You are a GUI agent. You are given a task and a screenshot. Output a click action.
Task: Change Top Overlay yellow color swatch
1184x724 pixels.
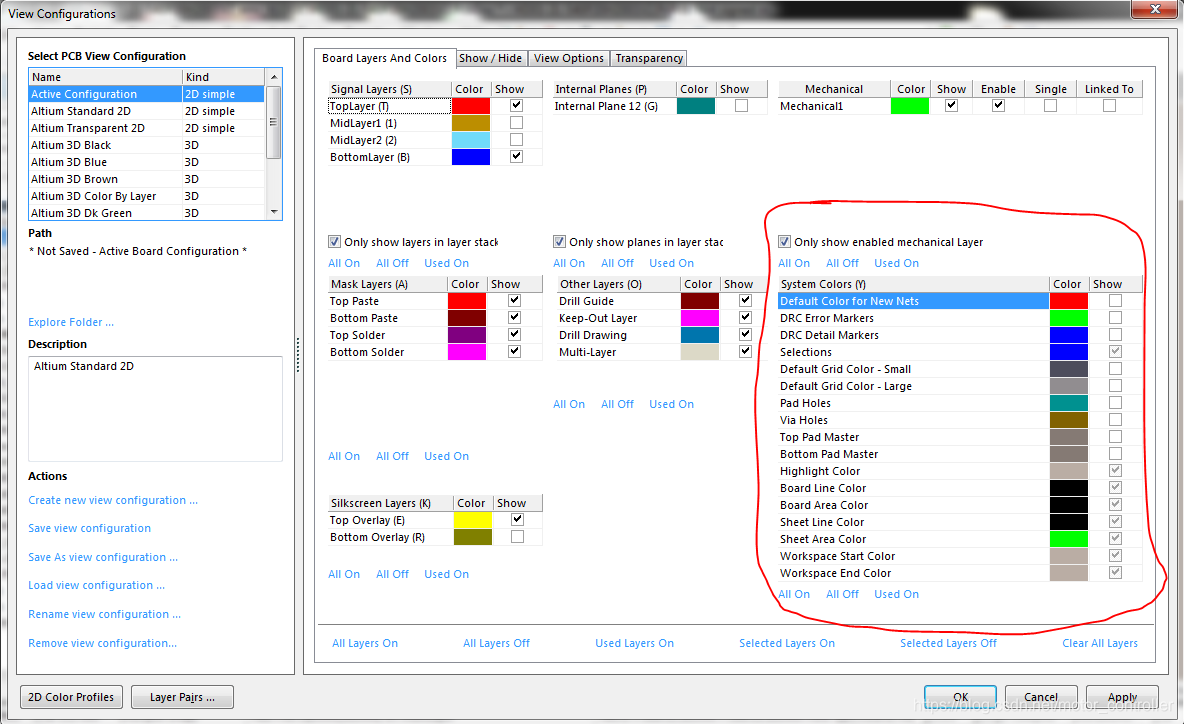pyautogui.click(x=473, y=520)
